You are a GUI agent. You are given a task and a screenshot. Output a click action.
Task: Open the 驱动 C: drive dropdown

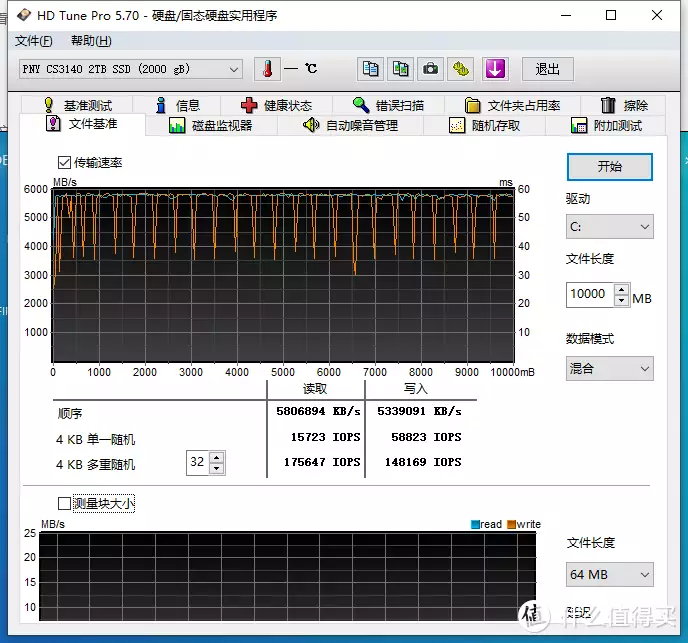coord(609,226)
